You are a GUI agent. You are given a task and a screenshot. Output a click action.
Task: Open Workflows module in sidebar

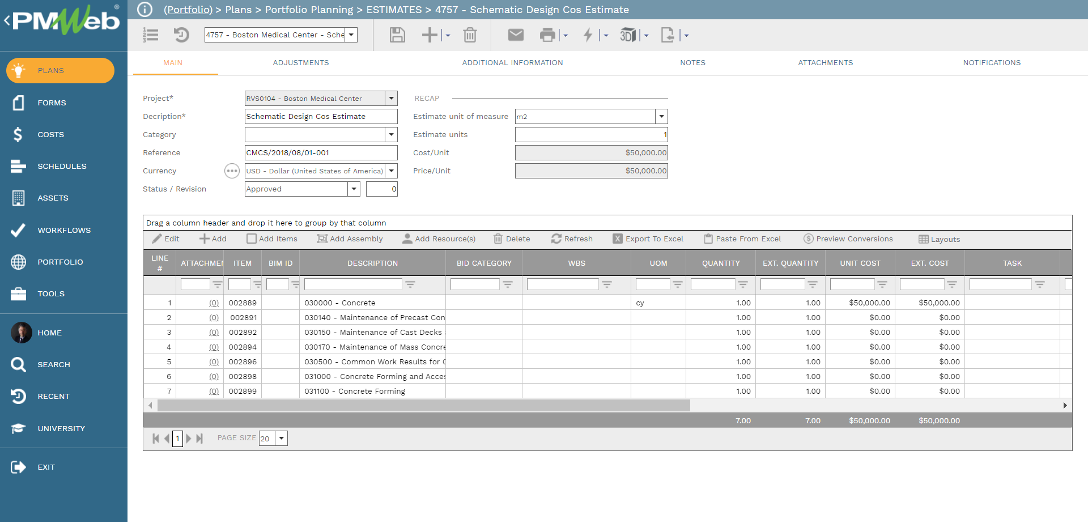coord(64,230)
